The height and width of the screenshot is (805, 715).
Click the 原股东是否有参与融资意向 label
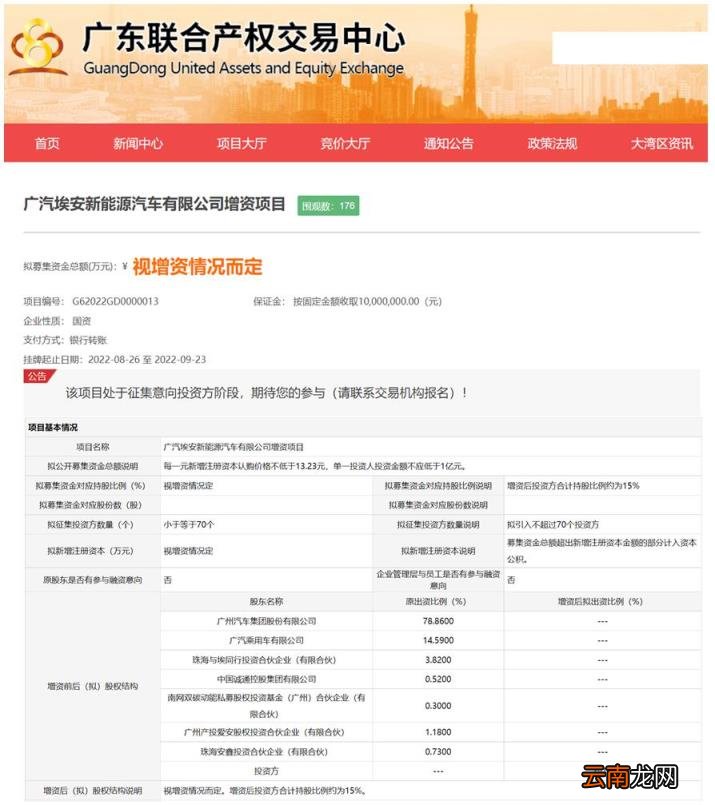point(93,580)
